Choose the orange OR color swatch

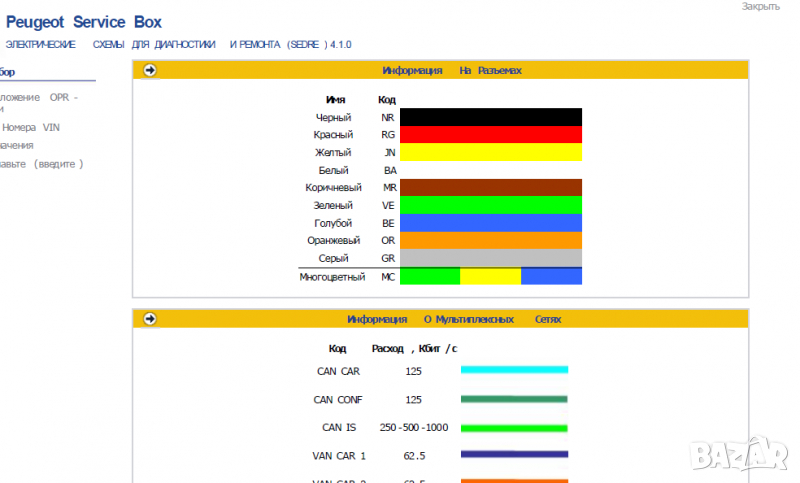click(490, 240)
